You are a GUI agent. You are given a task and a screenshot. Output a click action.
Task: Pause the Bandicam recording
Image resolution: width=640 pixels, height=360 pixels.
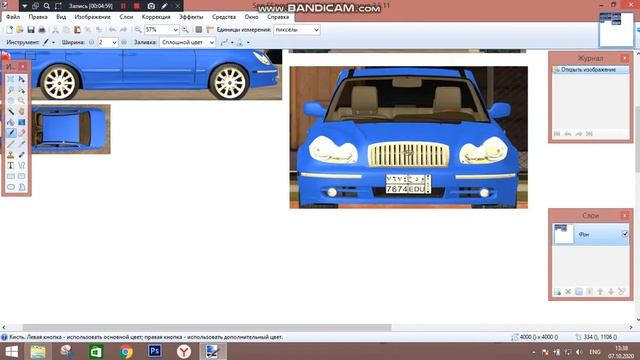pyautogui.click(x=123, y=6)
